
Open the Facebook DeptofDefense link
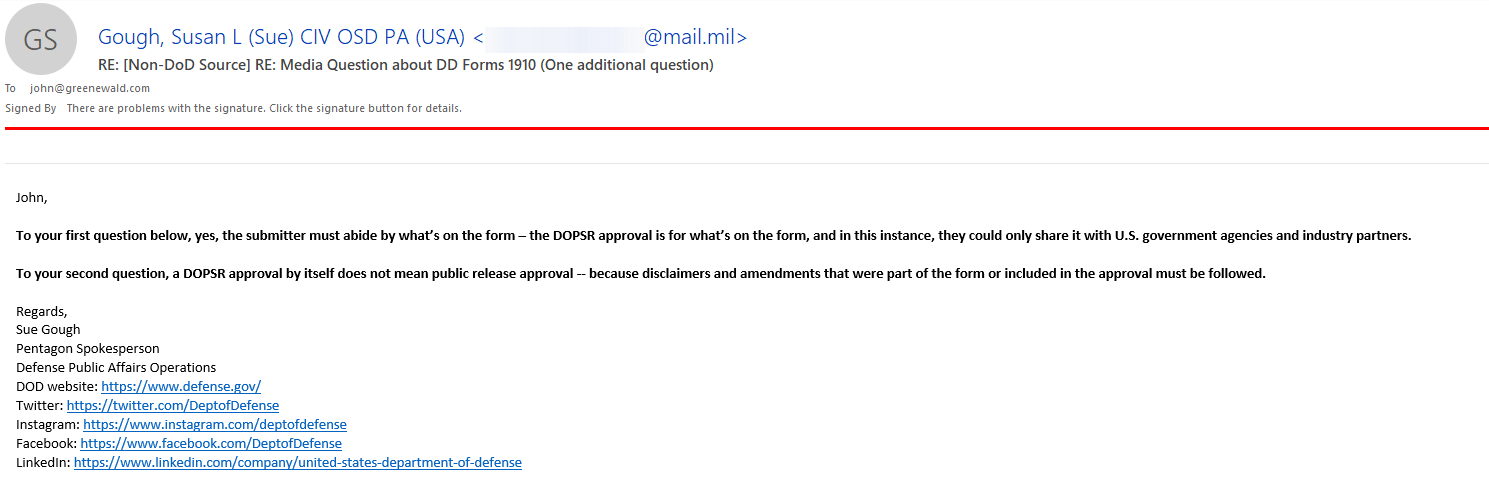[211, 443]
